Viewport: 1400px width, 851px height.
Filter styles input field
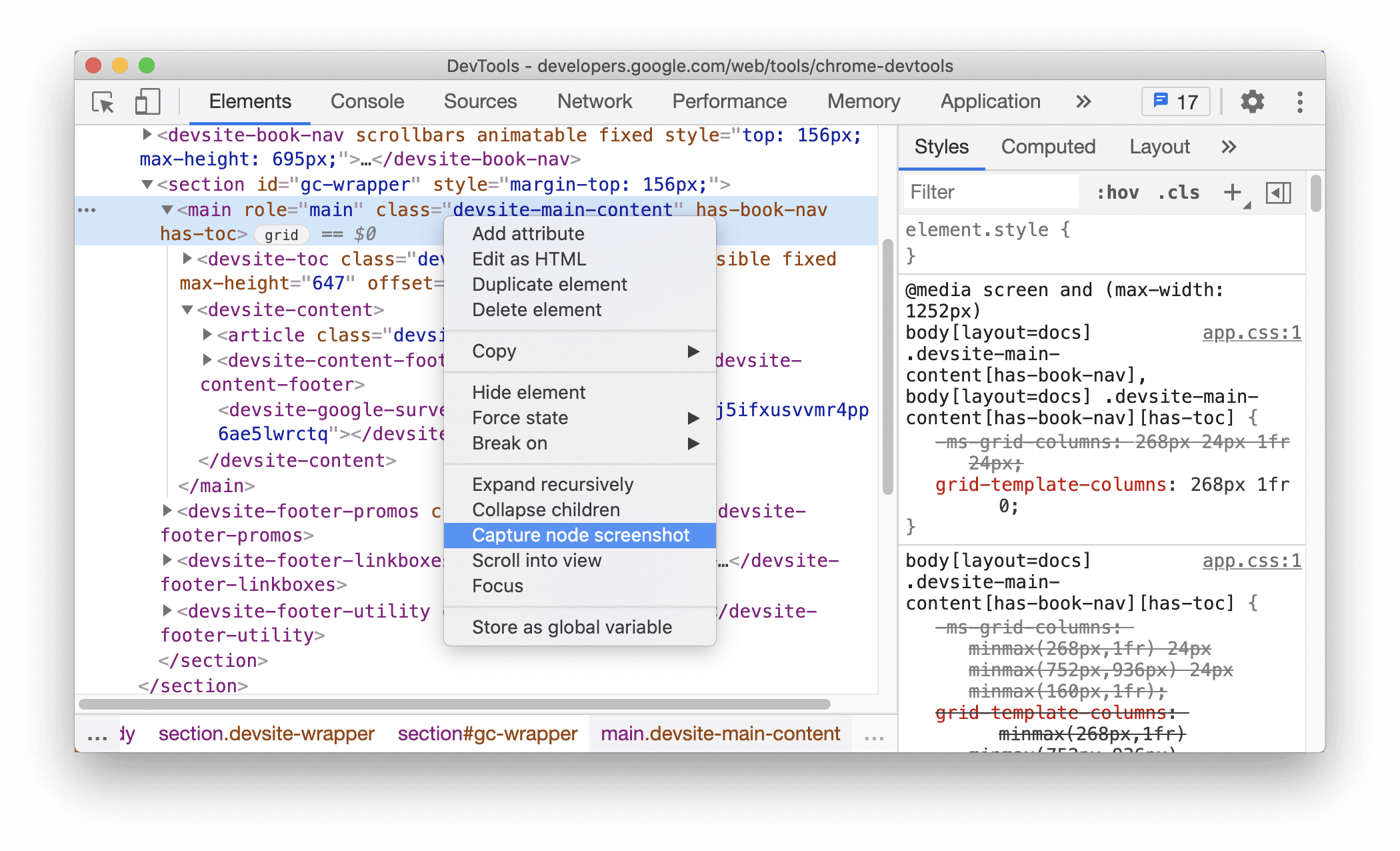(980, 192)
